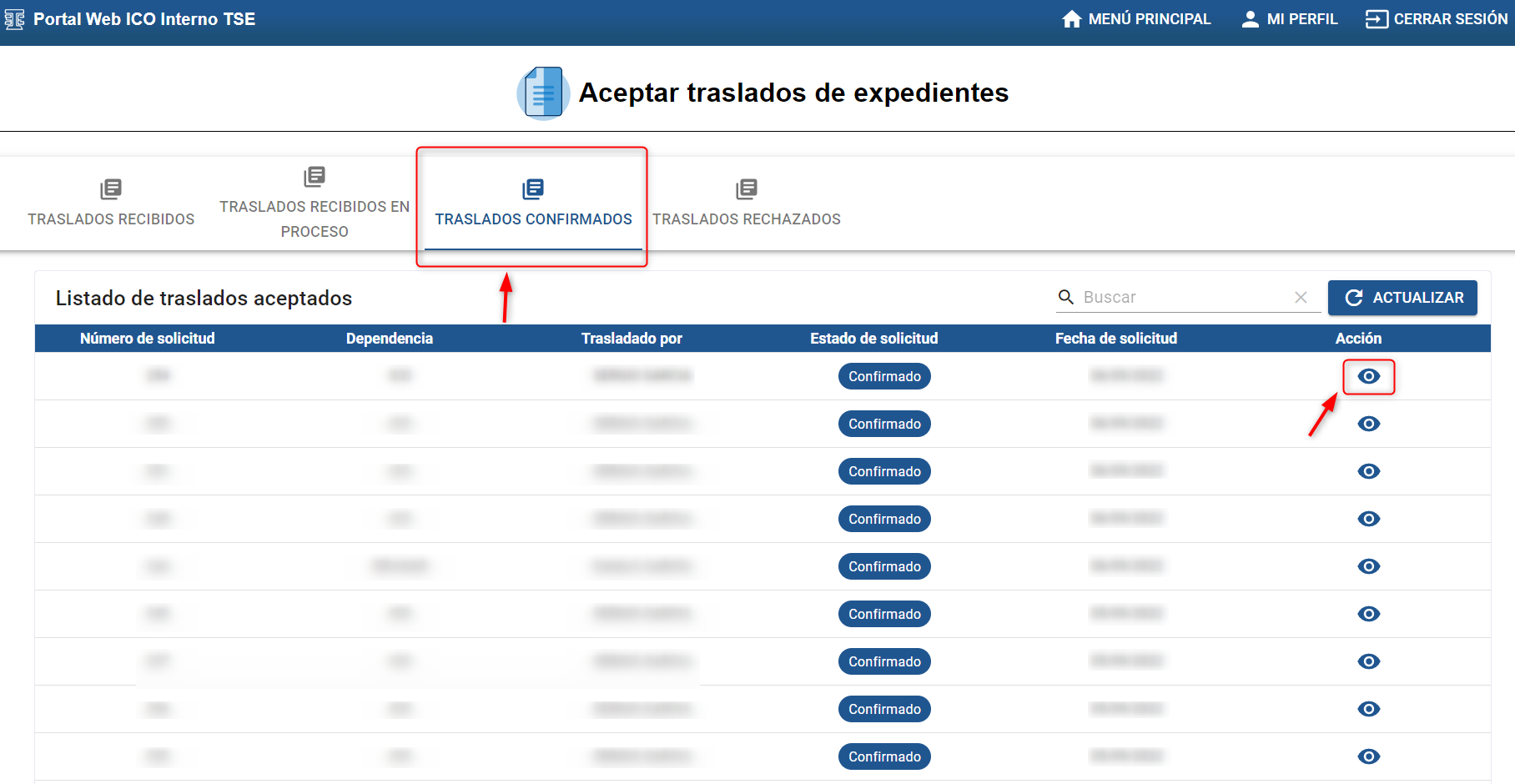This screenshot has width=1515, height=784.
Task: Click the Número de solicitud column header
Action: pos(147,339)
